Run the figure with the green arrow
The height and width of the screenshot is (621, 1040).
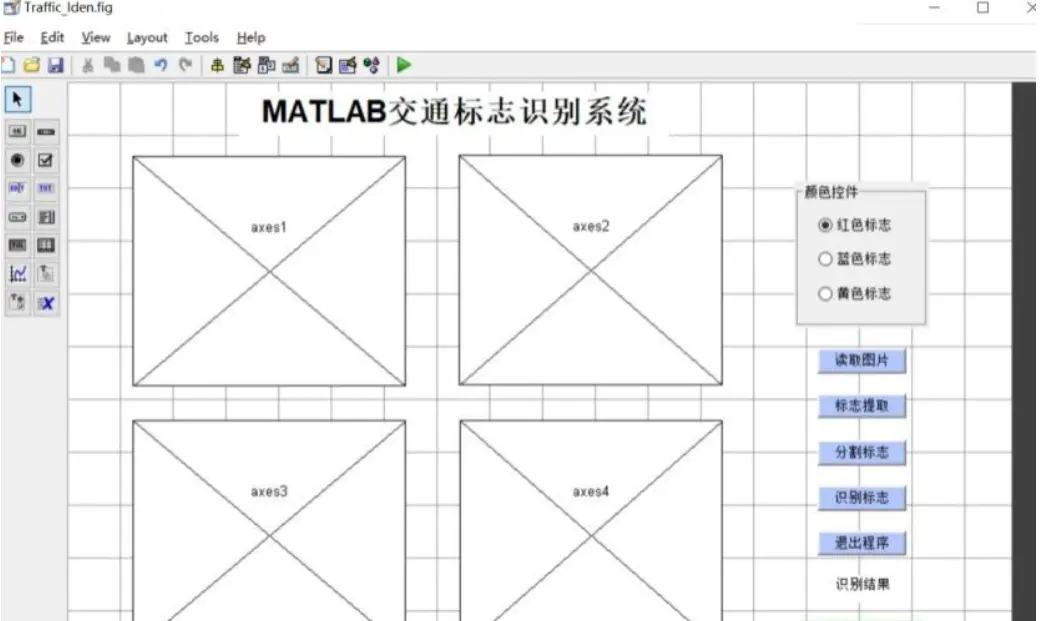404,65
